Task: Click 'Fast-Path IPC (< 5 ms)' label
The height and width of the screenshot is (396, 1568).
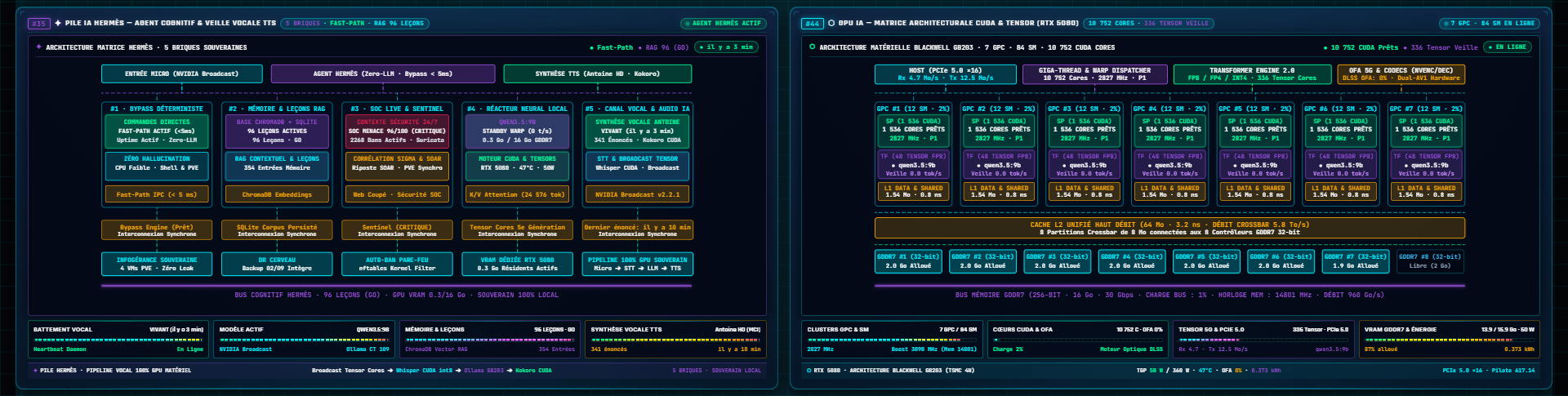Action: pyautogui.click(x=157, y=194)
